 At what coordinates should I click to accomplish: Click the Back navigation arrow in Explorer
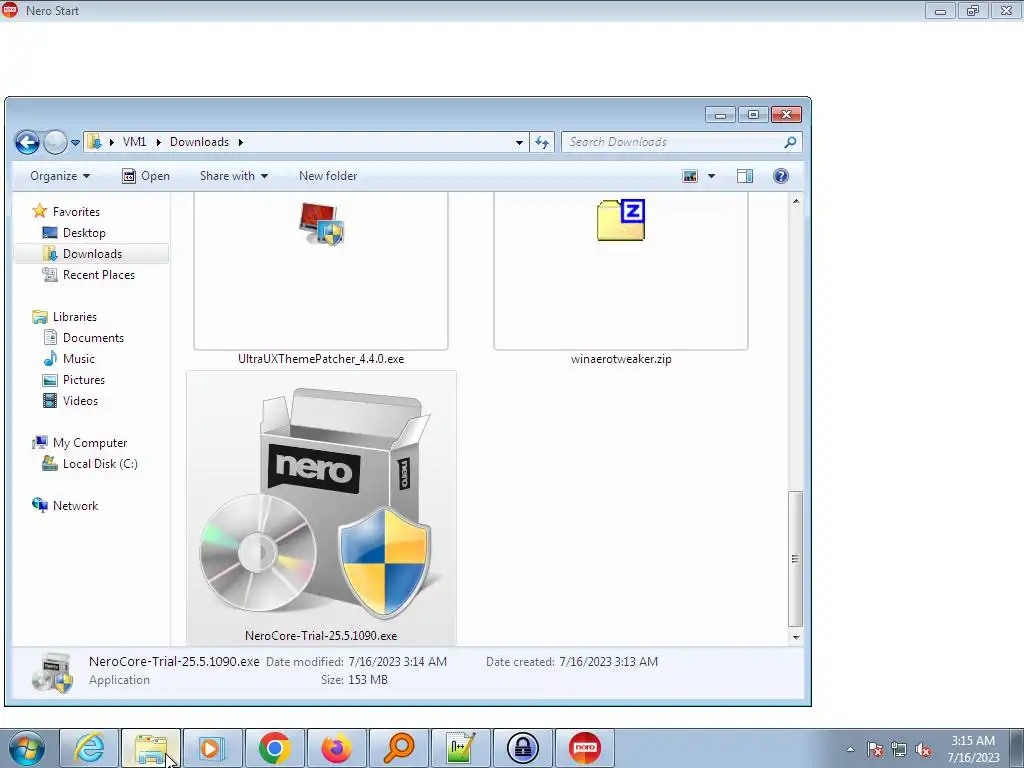(27, 142)
